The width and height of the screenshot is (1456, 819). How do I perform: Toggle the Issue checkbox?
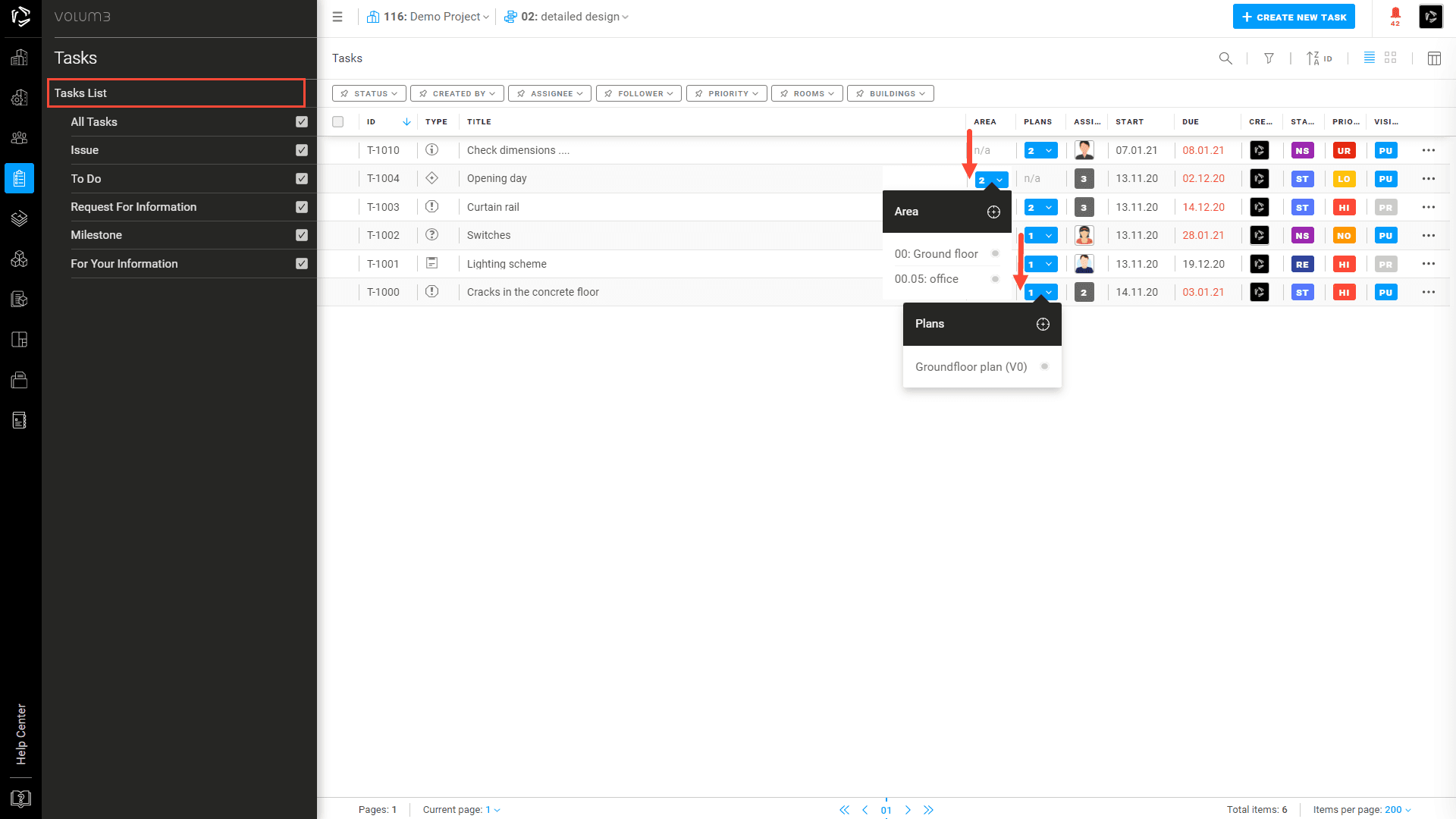click(x=302, y=150)
